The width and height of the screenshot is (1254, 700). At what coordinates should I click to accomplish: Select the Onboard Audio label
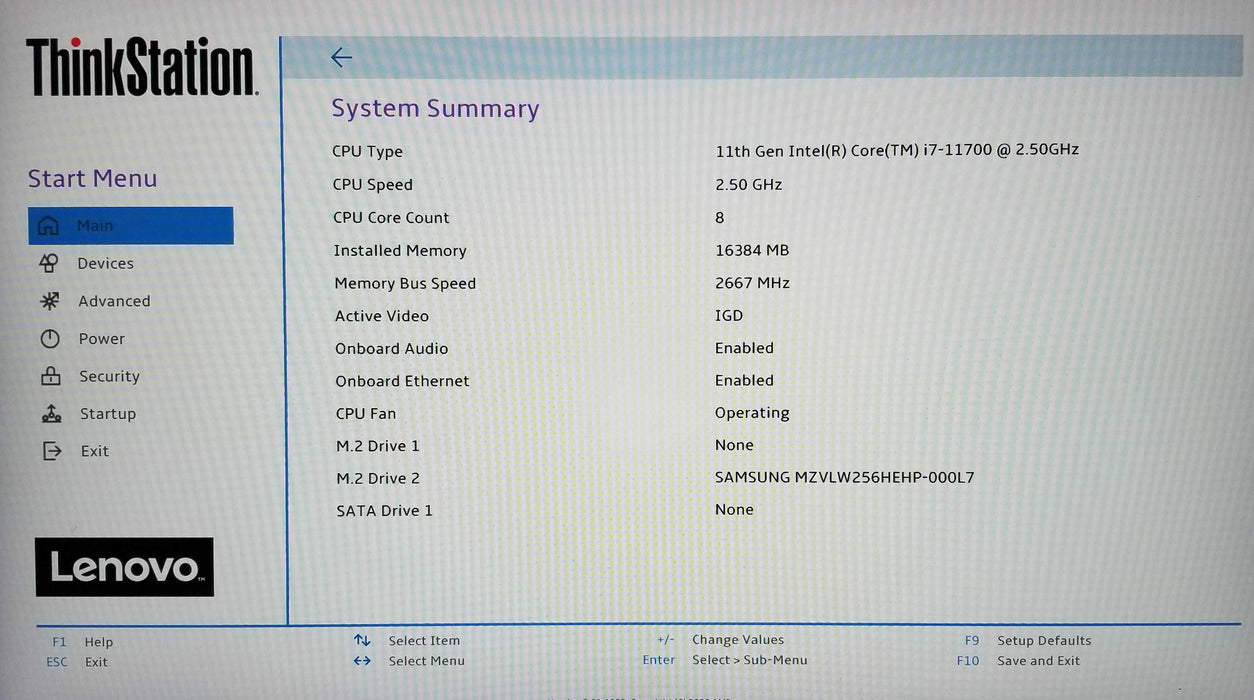click(392, 349)
